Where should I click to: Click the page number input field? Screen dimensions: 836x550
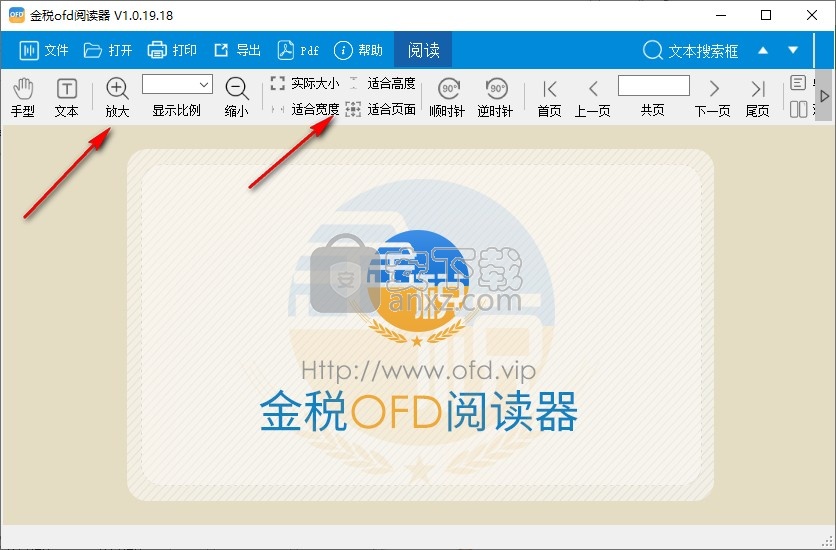(654, 85)
